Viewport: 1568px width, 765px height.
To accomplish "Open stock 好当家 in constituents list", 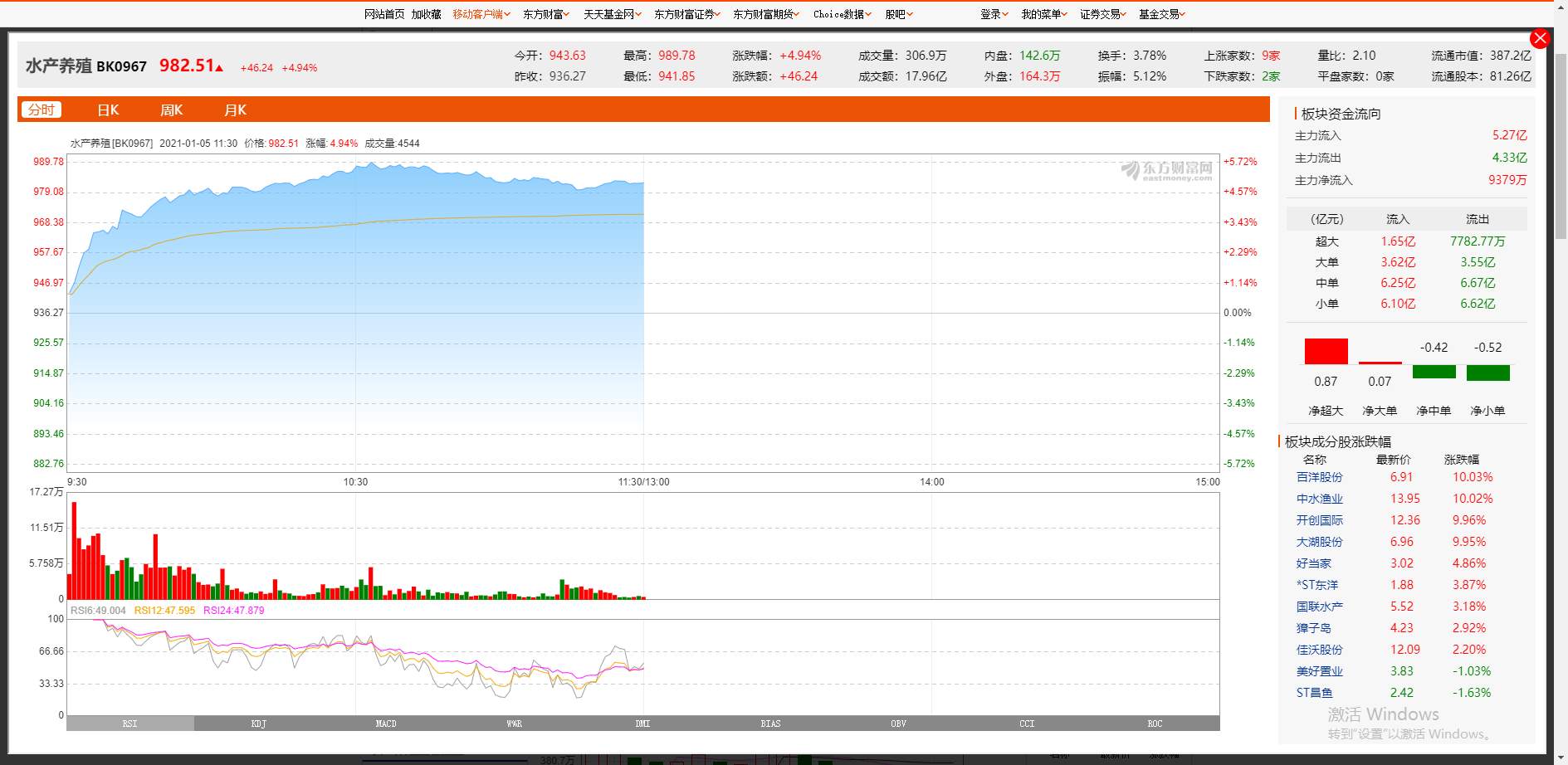I will [1313, 563].
